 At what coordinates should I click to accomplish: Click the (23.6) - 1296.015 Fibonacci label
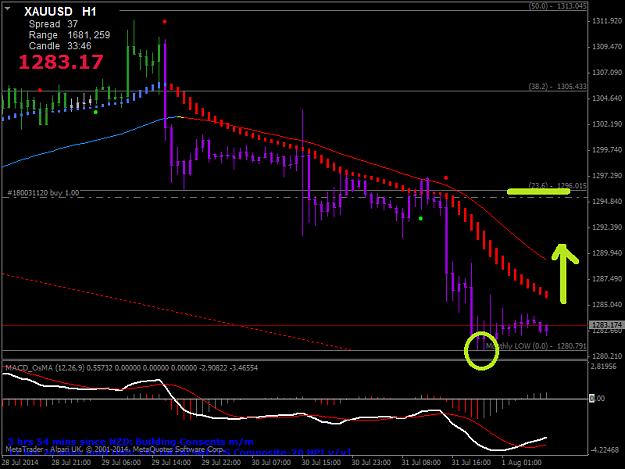[557, 186]
